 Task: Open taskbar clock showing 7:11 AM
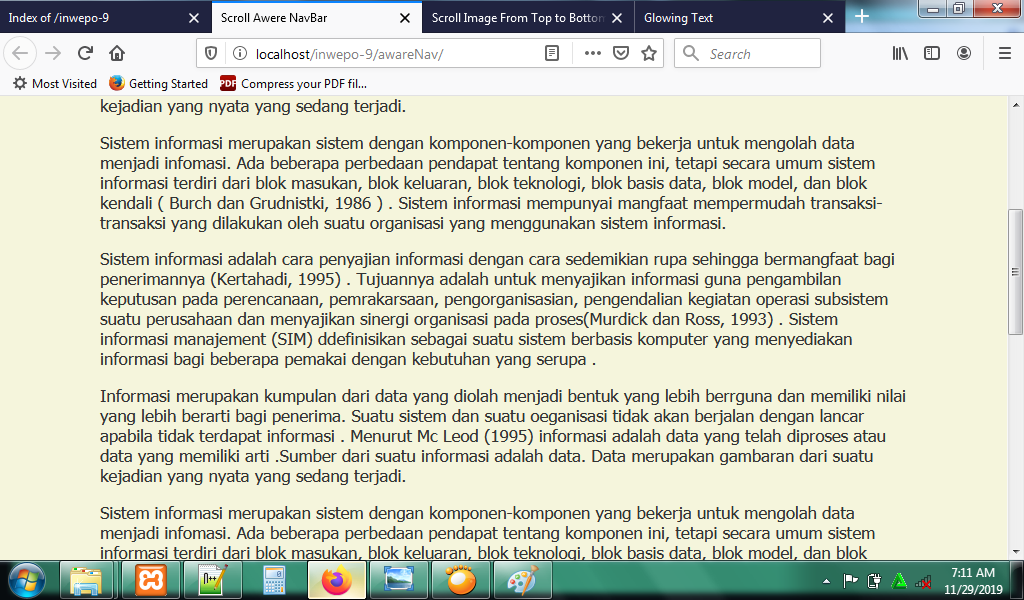point(973,580)
